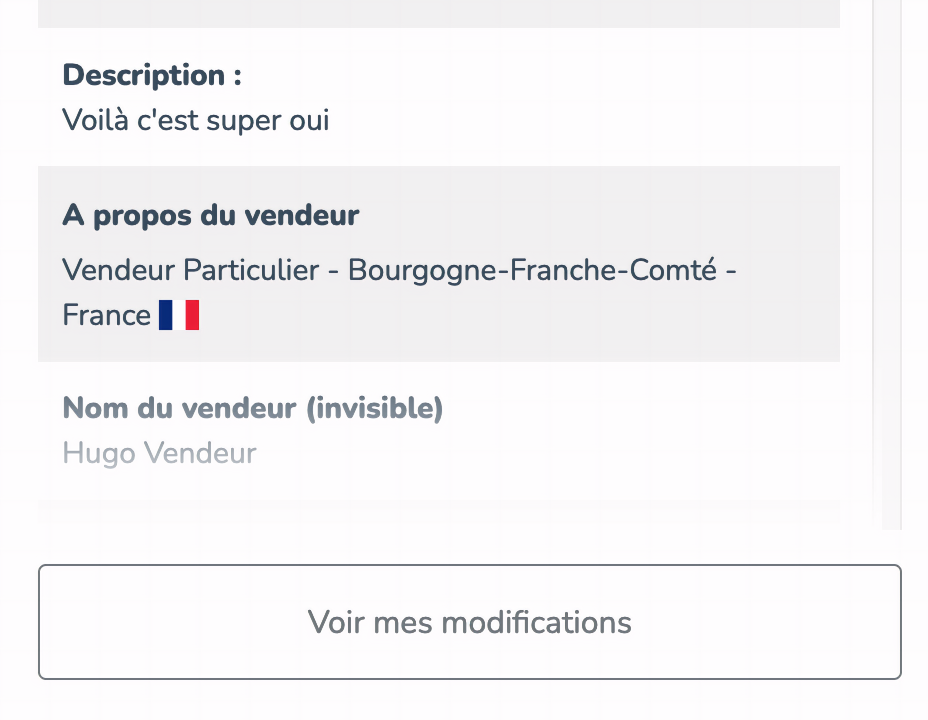
Task: Click the Voir mes modifications button
Action: (470, 622)
